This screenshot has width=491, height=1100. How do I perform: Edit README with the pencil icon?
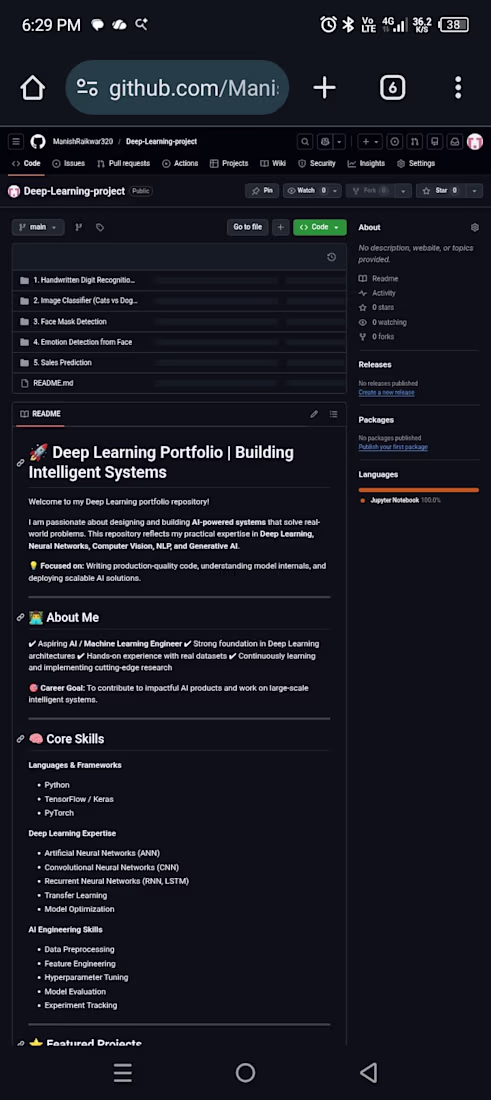point(314,414)
